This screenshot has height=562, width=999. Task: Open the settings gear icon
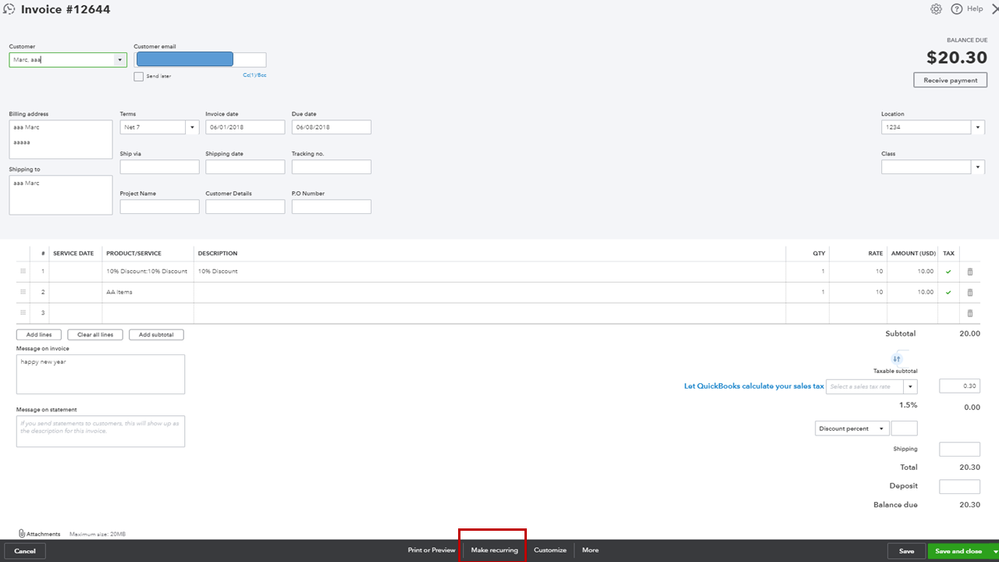coord(935,9)
